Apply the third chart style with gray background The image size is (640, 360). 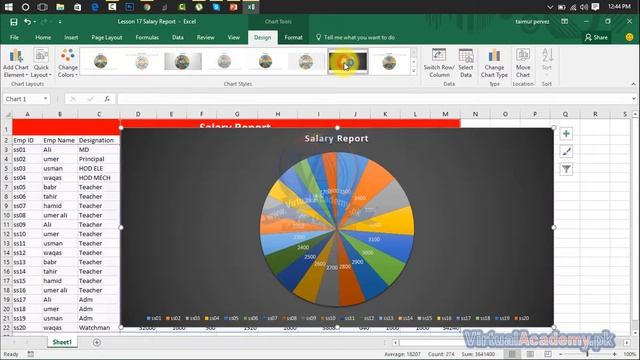(x=182, y=62)
